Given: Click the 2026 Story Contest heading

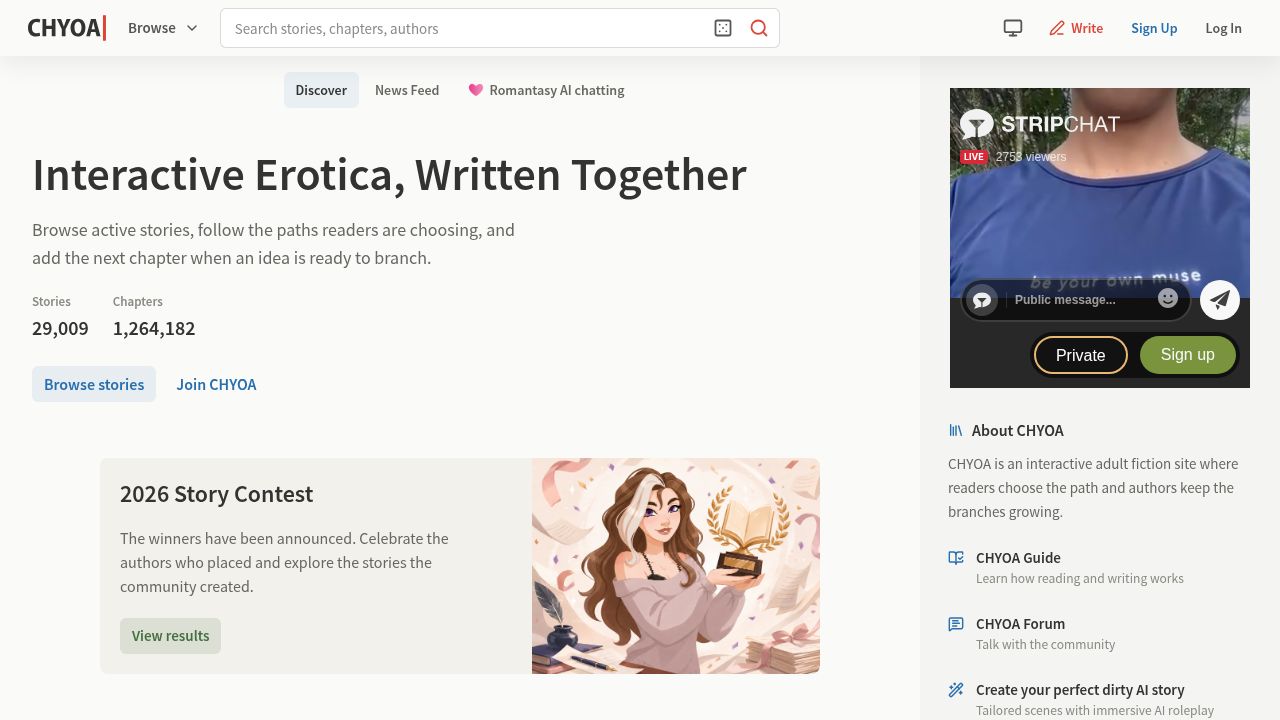Looking at the screenshot, I should click(216, 494).
